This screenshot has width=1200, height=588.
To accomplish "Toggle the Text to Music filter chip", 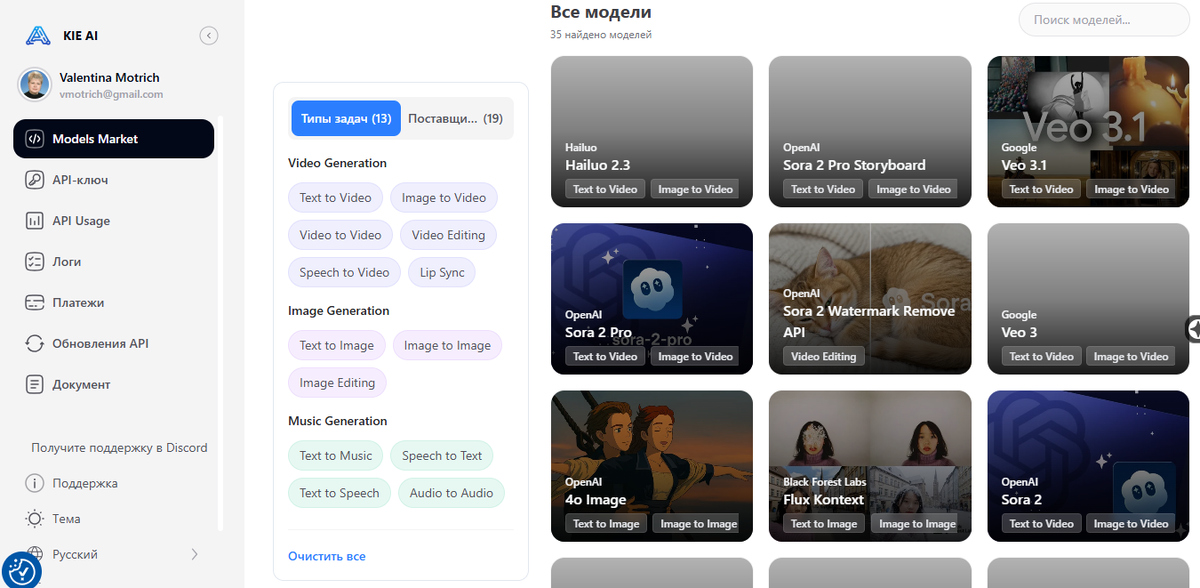I will click(x=336, y=456).
